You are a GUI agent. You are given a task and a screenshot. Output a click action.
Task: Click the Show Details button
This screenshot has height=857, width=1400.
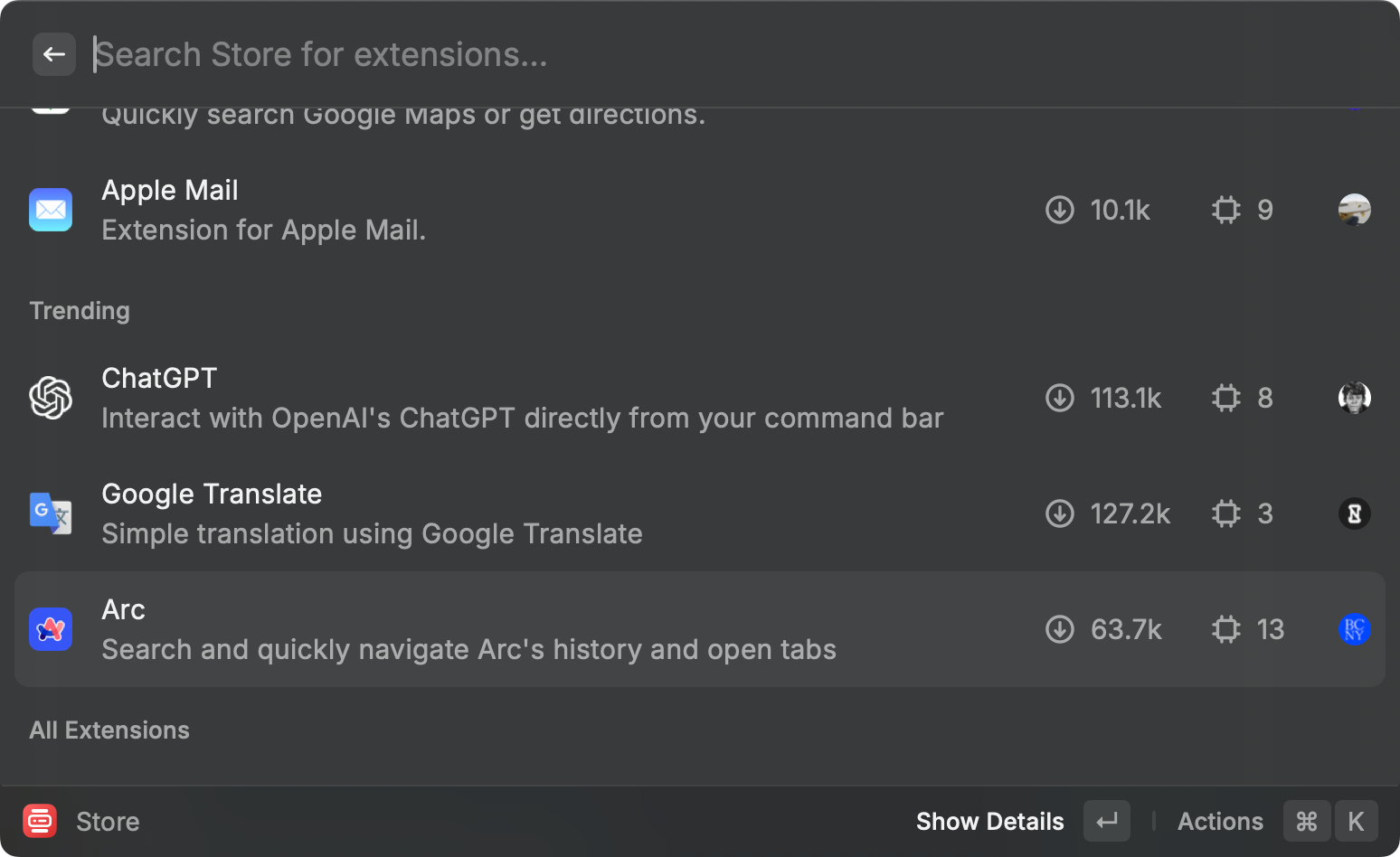coord(990,822)
